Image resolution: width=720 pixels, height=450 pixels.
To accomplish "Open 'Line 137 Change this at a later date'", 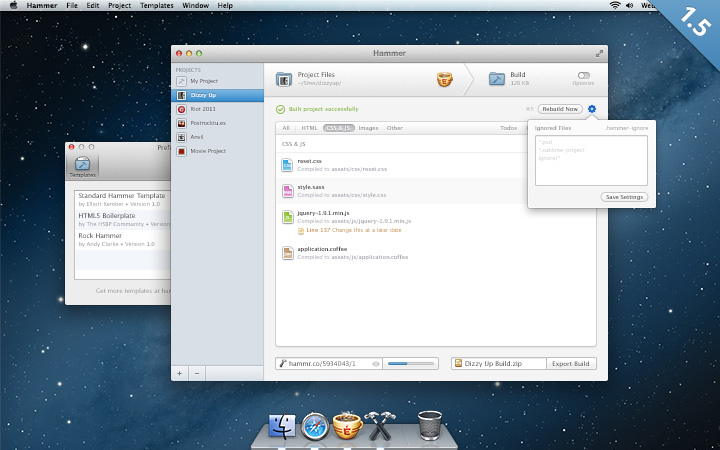I will [x=354, y=230].
